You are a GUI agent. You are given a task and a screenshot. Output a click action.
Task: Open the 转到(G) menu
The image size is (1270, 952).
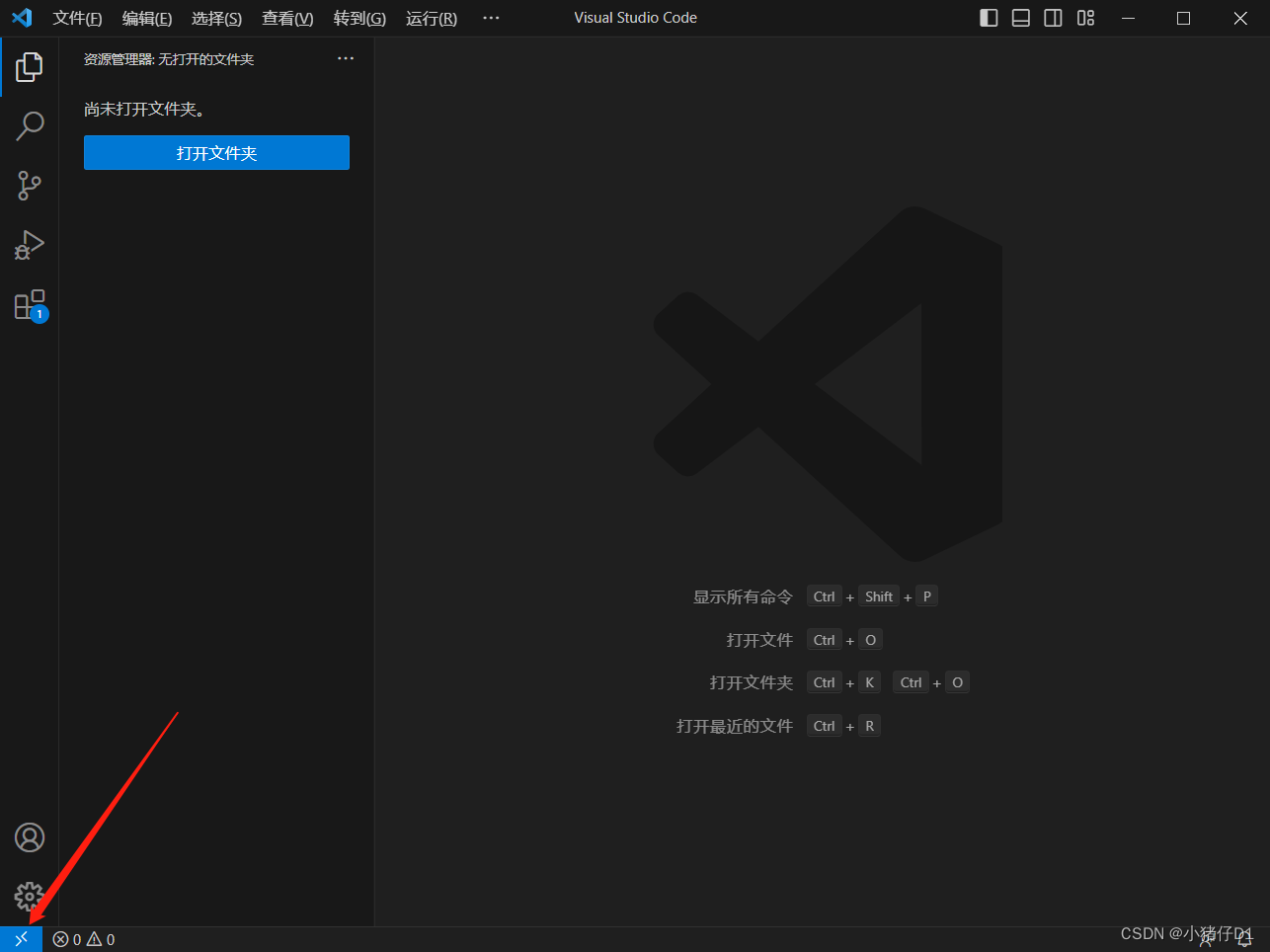[x=359, y=18]
